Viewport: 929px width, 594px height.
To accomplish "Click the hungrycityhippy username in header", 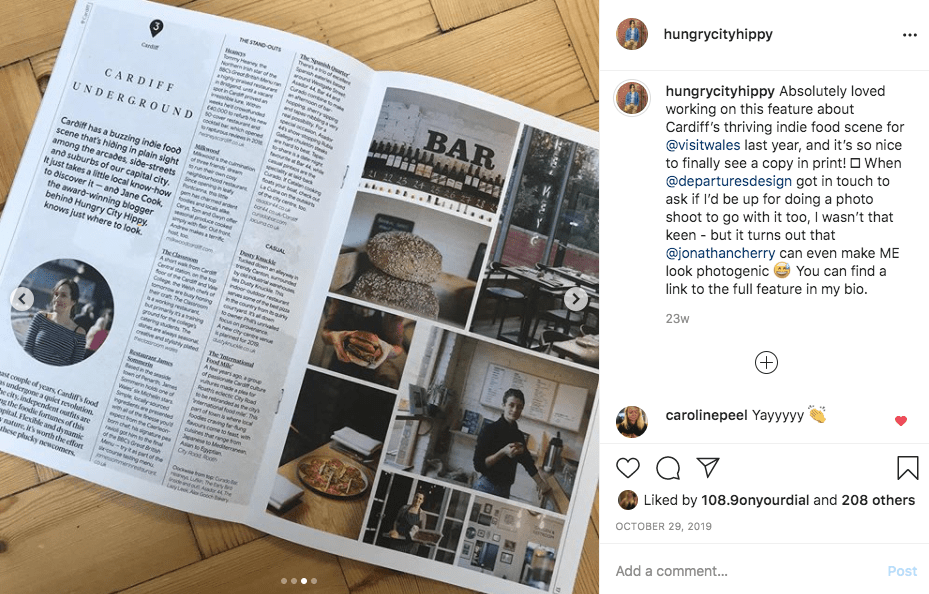I will click(x=717, y=34).
